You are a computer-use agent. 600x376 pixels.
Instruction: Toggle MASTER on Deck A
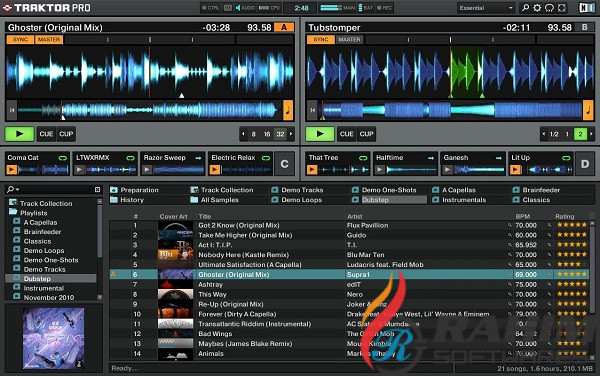[x=49, y=39]
